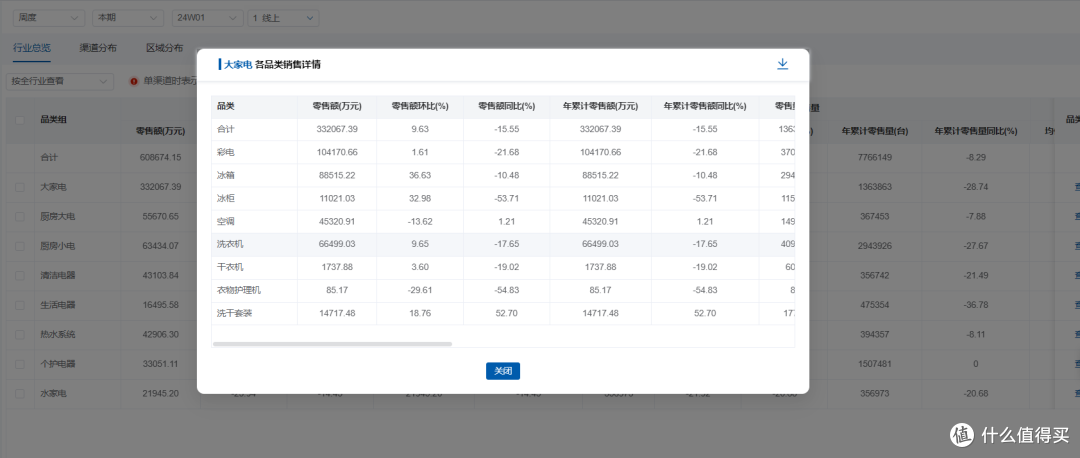Click the 32.98 value in the 冰柜 row

[419, 198]
